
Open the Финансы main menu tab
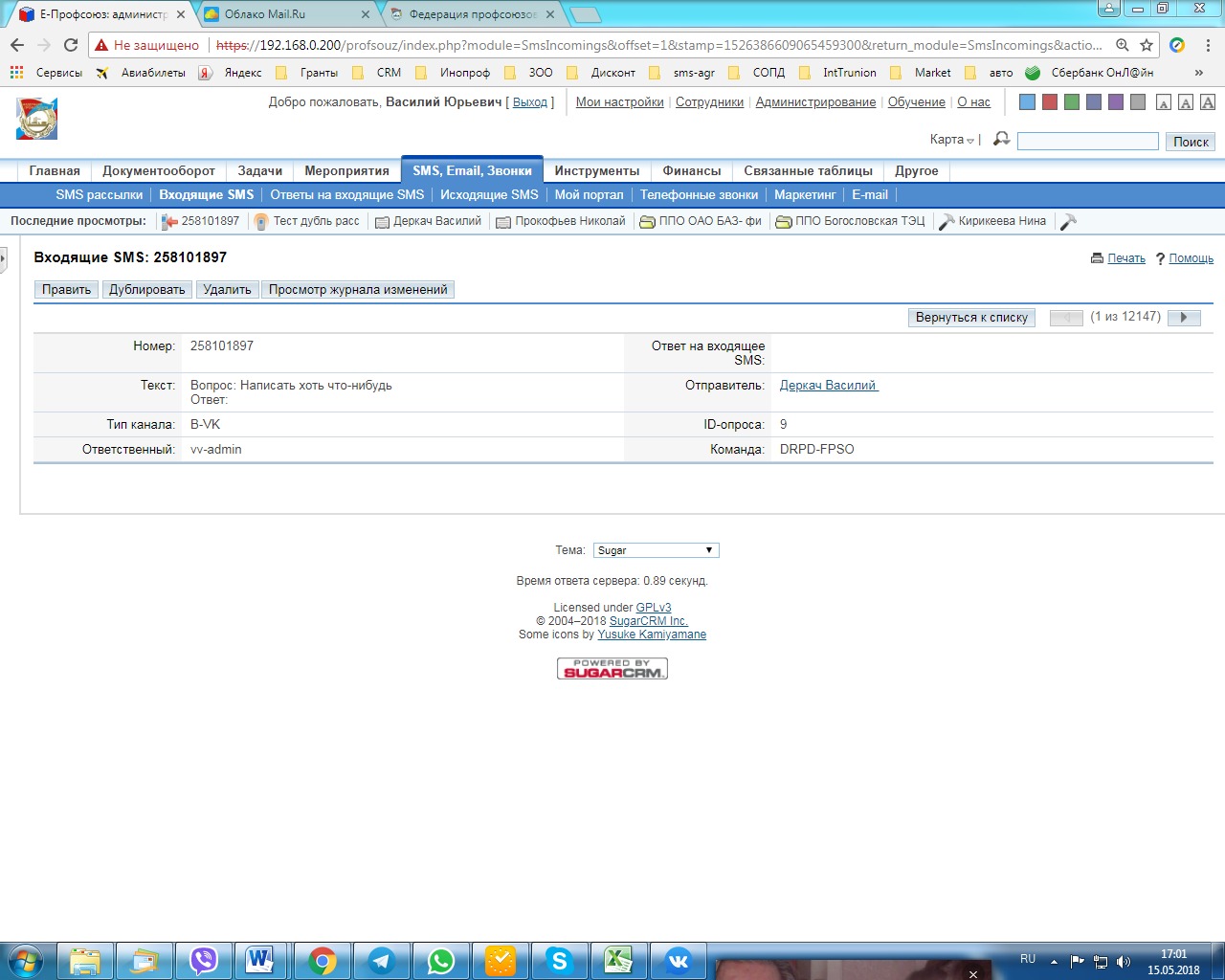click(x=691, y=170)
